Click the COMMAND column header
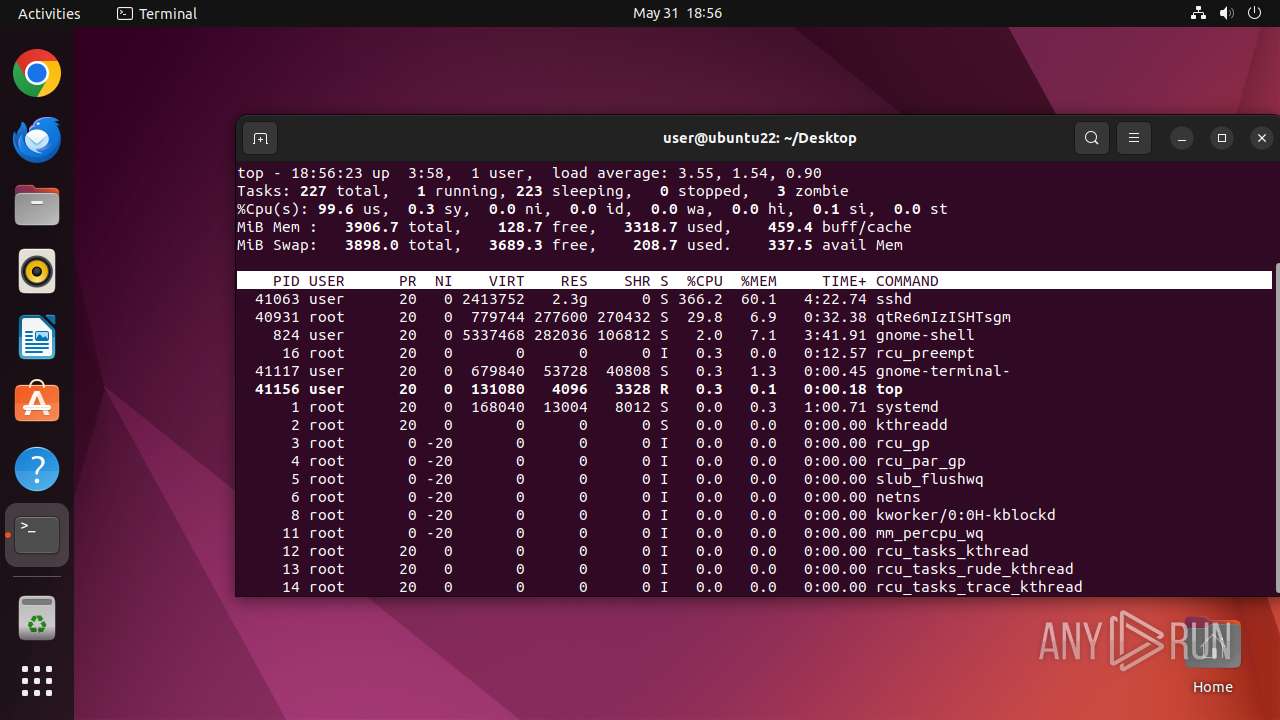This screenshot has width=1280, height=720. pyautogui.click(x=907, y=281)
